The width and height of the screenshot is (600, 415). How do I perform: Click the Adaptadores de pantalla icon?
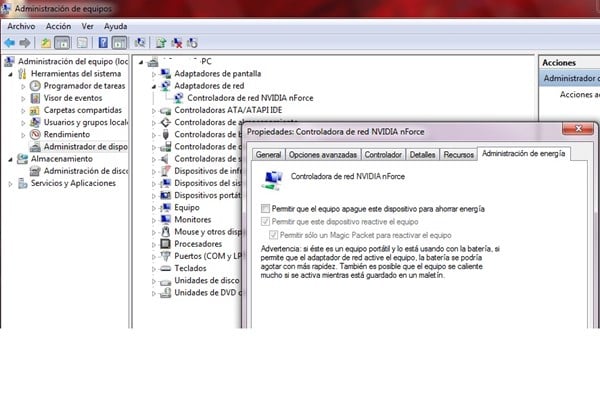tap(166, 73)
